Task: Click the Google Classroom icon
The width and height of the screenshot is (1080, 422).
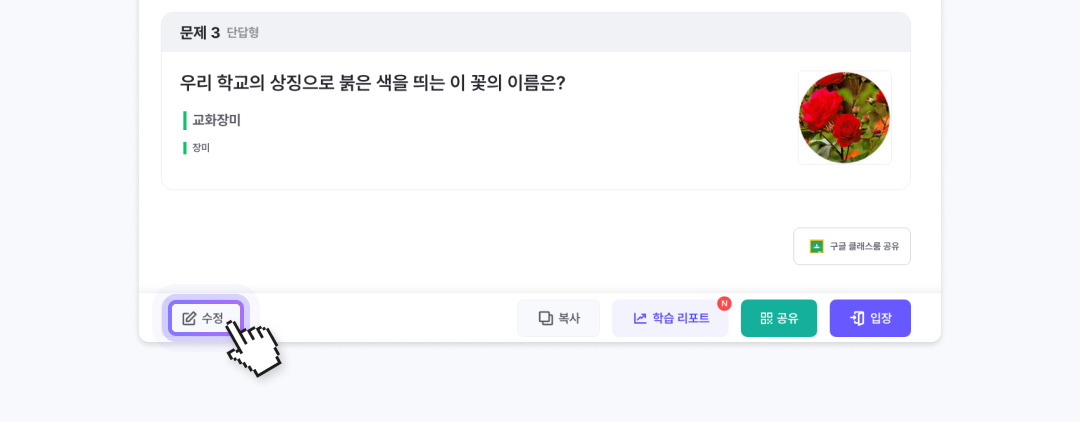Action: (x=816, y=246)
